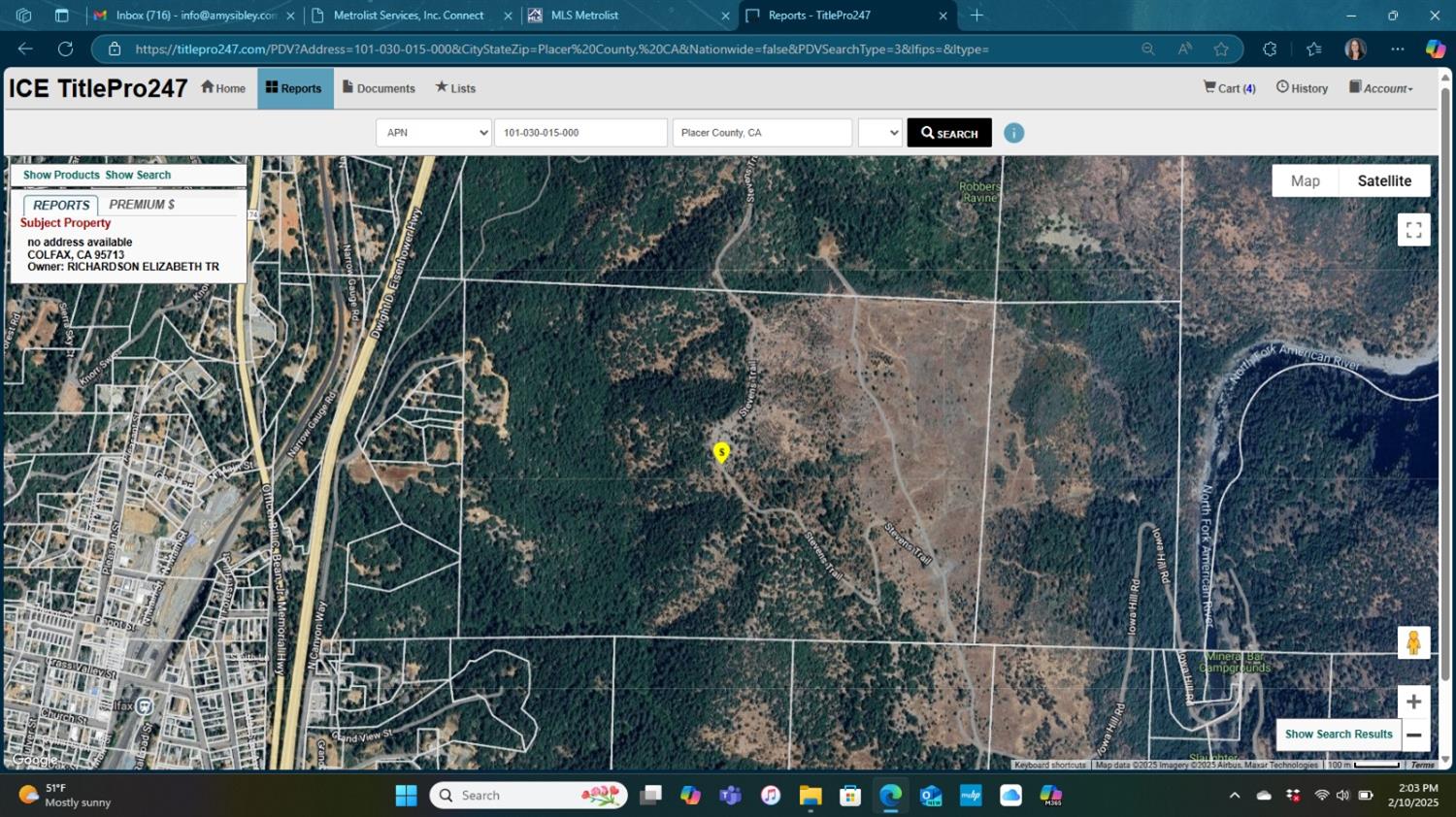Toggle fullscreen map view
The height and width of the screenshot is (817, 1456).
(1413, 230)
